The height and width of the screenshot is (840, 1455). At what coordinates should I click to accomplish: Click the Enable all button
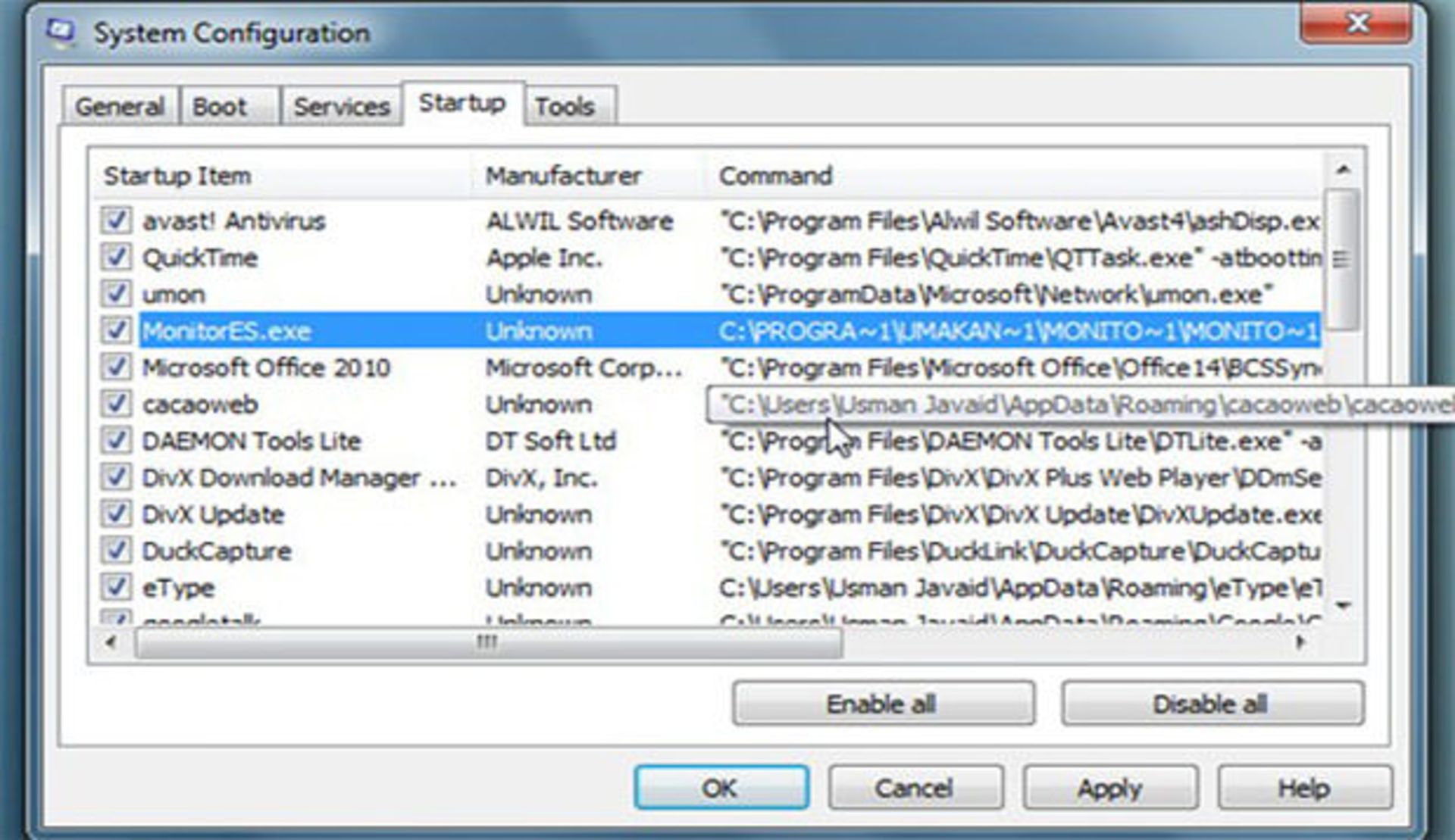coord(883,704)
